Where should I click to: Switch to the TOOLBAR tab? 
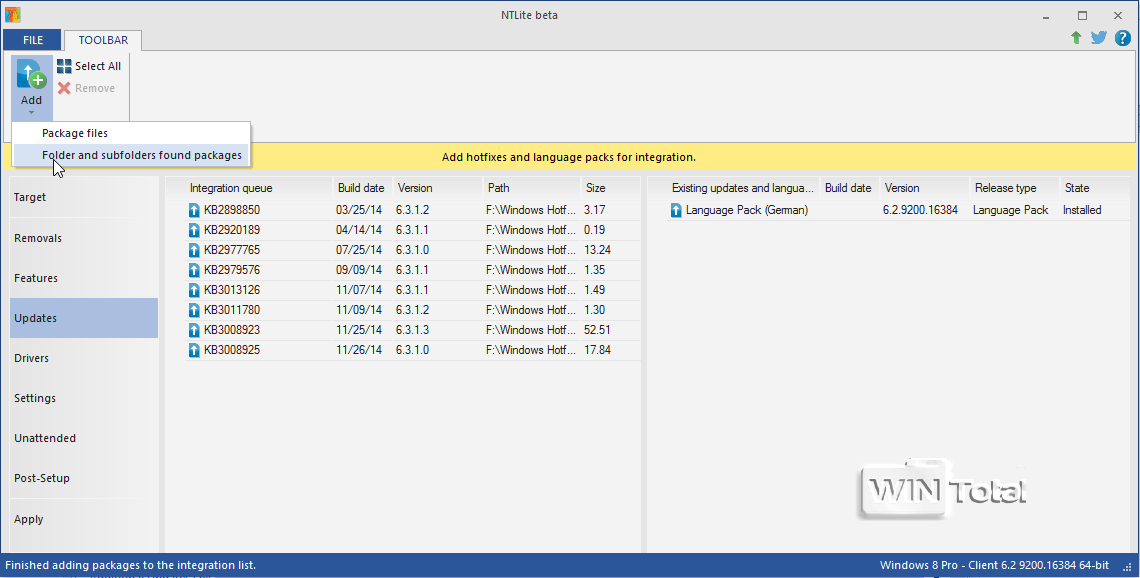[x=103, y=40]
